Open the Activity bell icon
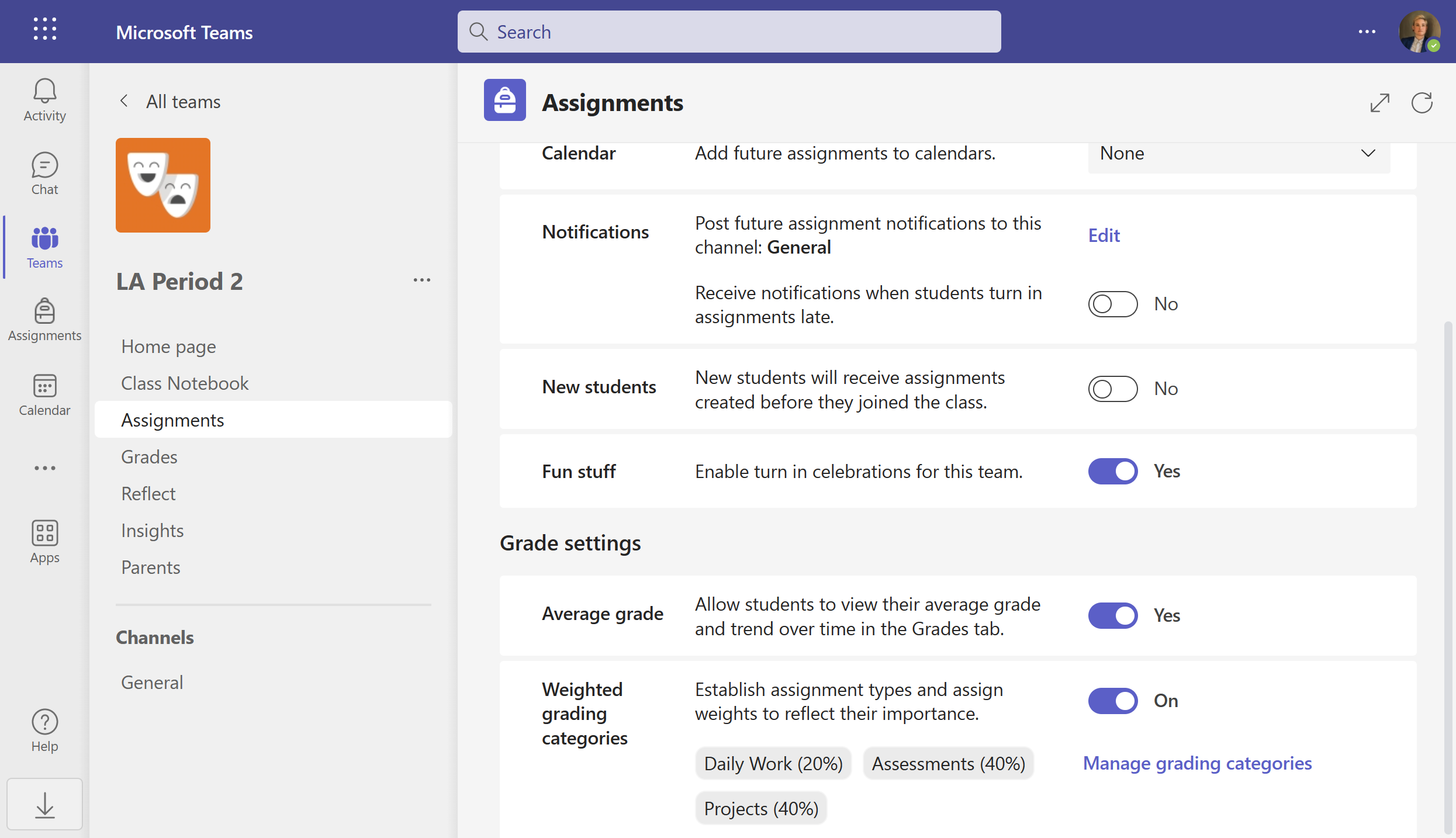1456x838 pixels. click(x=44, y=99)
